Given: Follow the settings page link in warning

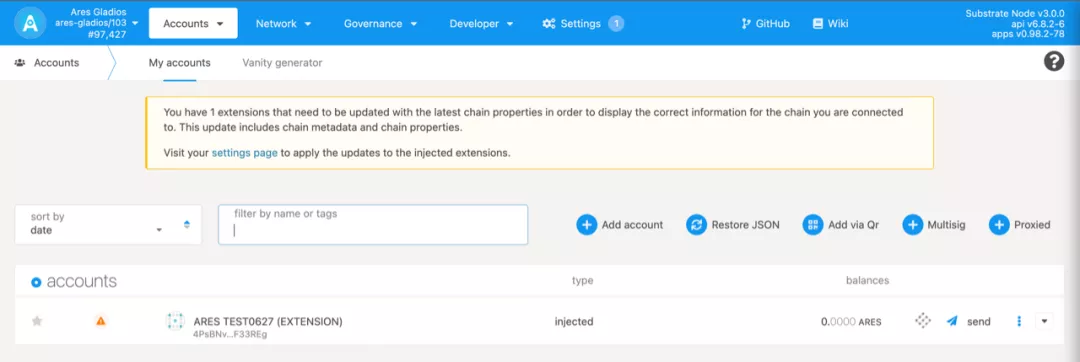Looking at the screenshot, I should [245, 153].
